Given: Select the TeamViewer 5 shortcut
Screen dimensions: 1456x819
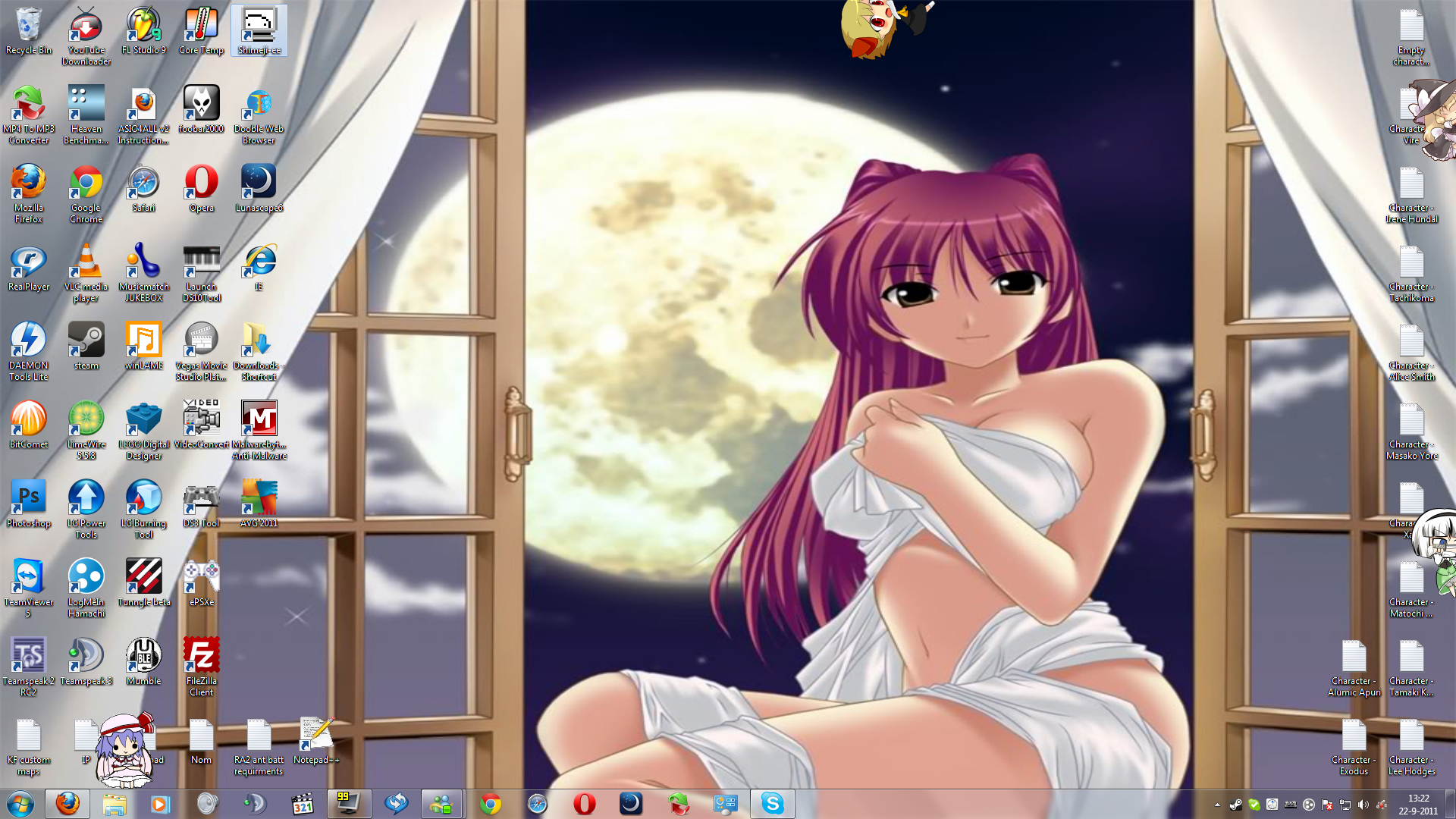Looking at the screenshot, I should click(x=28, y=588).
